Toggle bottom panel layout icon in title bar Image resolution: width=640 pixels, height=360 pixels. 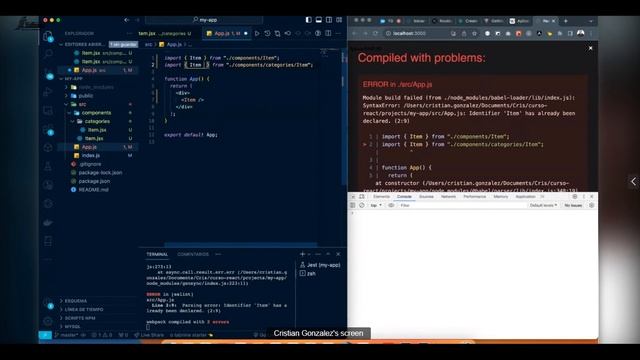[319, 20]
